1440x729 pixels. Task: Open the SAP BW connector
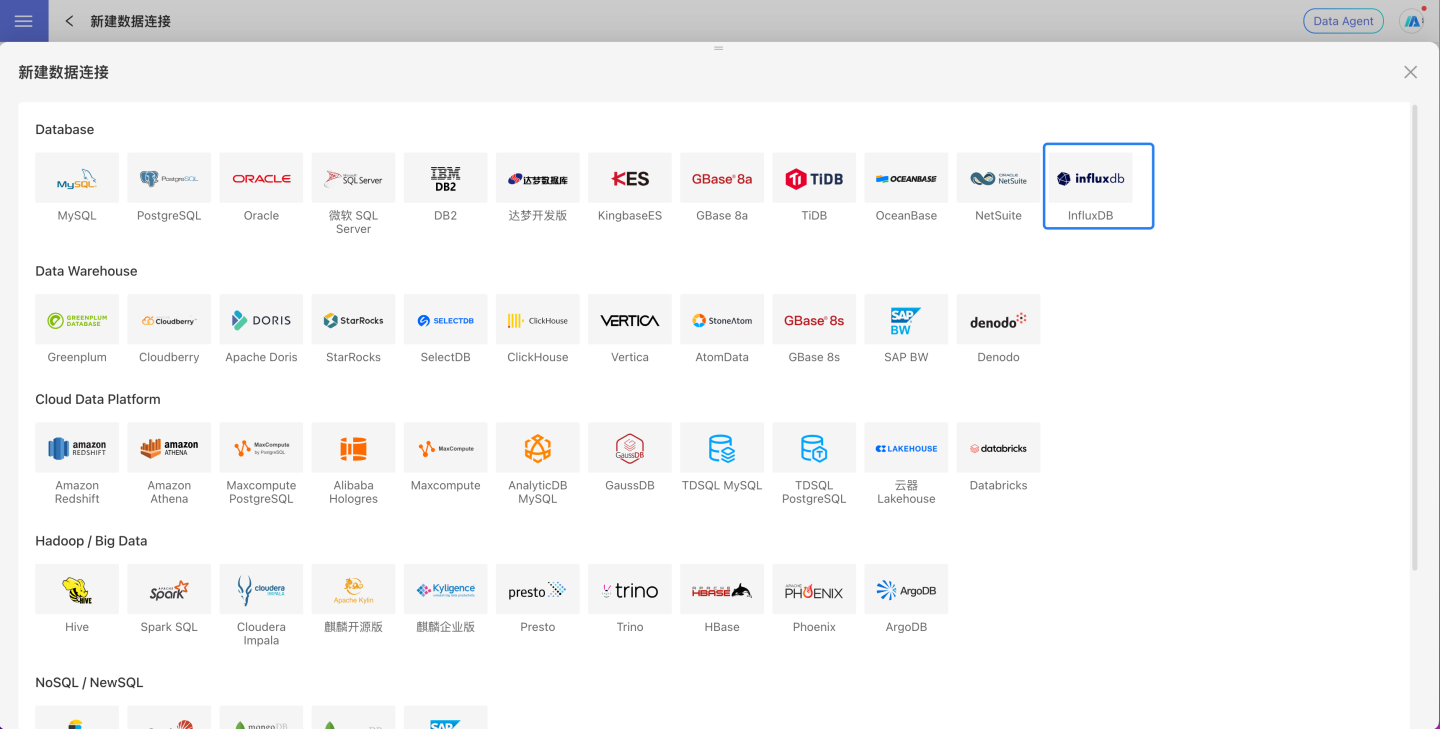coord(906,320)
